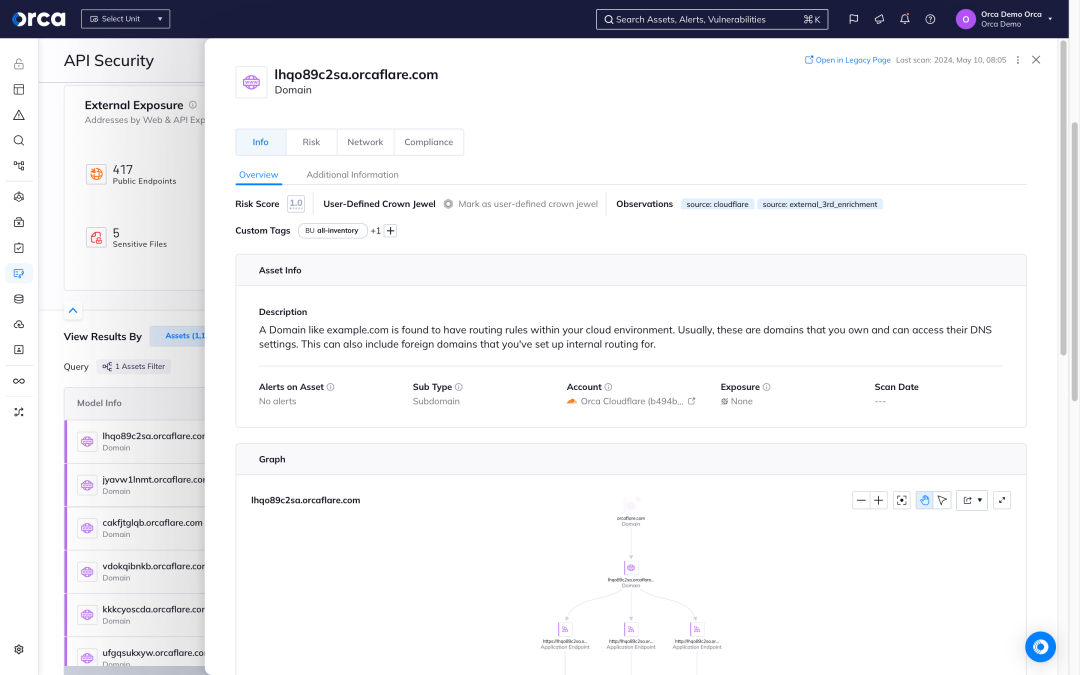Zoom in the graph with the plus button
Screen dimensions: 1080x675
pyautogui.click(x=879, y=500)
